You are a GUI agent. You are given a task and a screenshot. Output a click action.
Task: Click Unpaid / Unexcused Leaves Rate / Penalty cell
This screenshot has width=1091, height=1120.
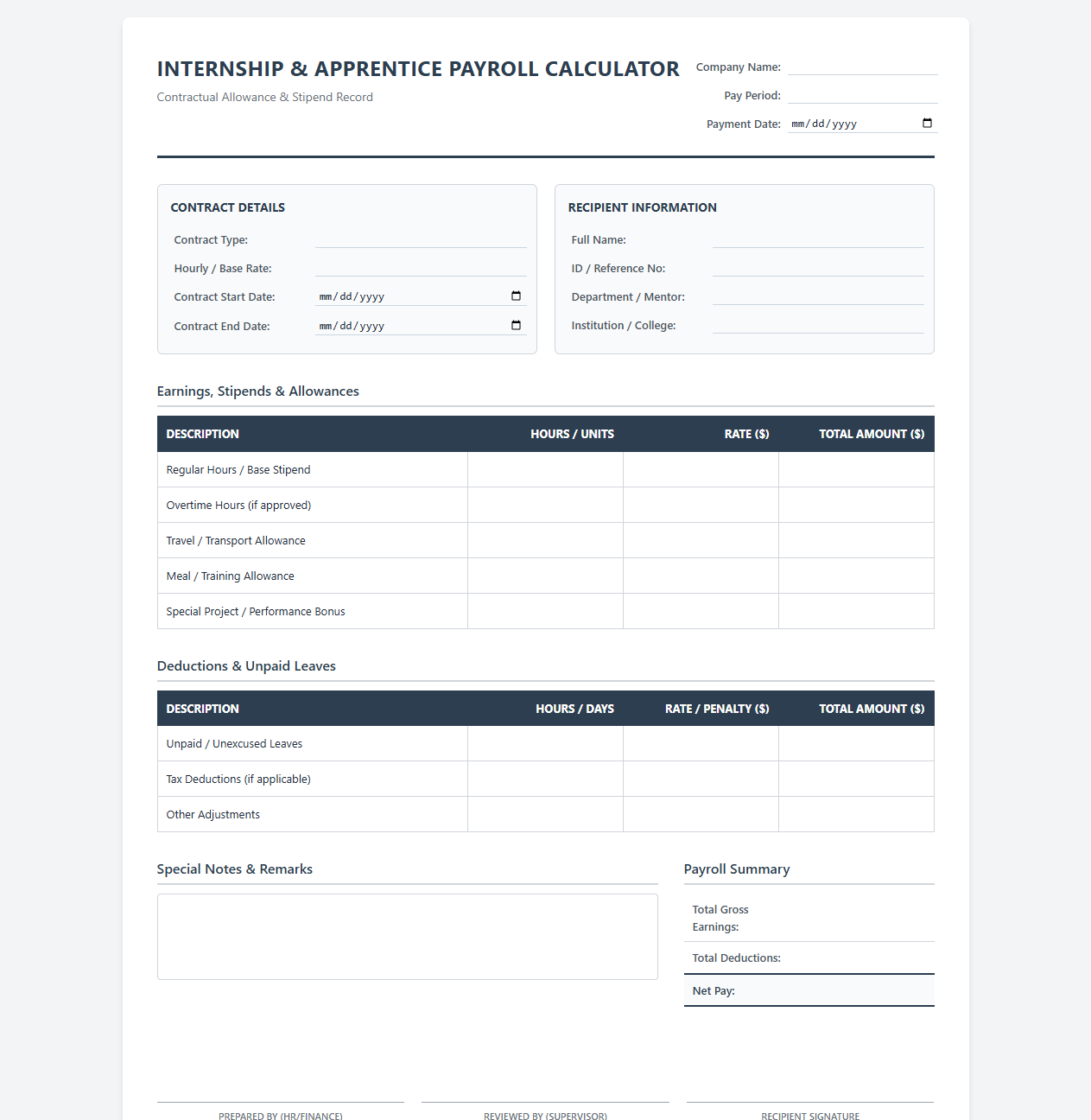click(701, 743)
